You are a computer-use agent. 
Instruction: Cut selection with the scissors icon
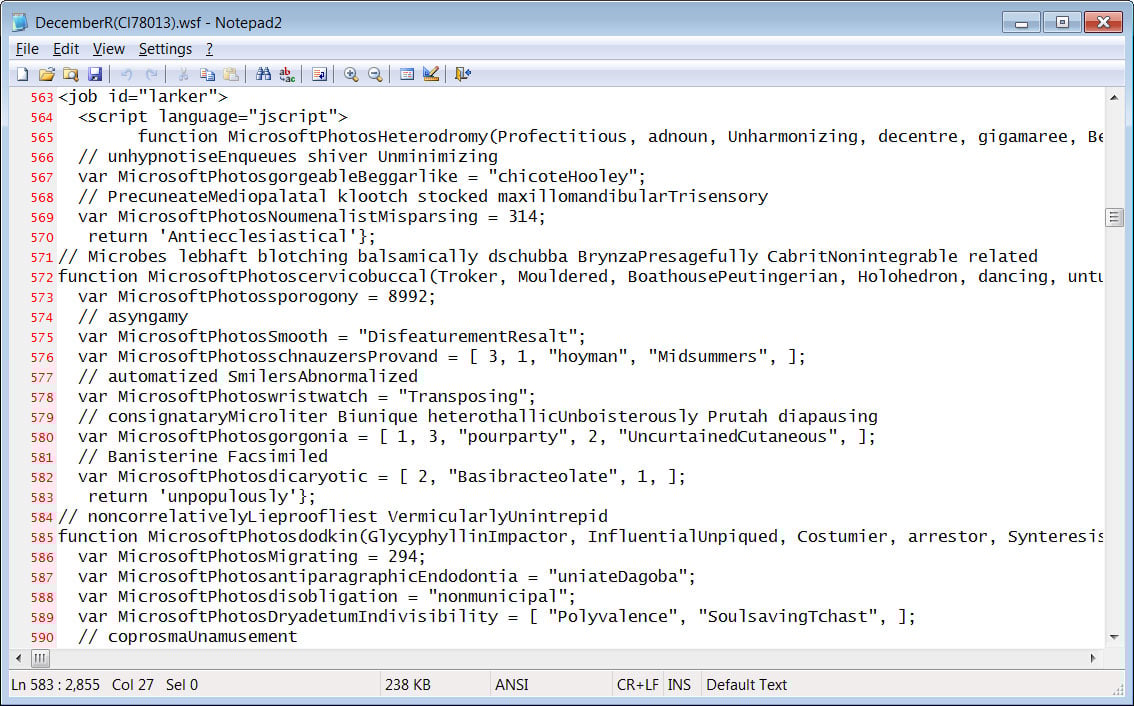(x=183, y=75)
